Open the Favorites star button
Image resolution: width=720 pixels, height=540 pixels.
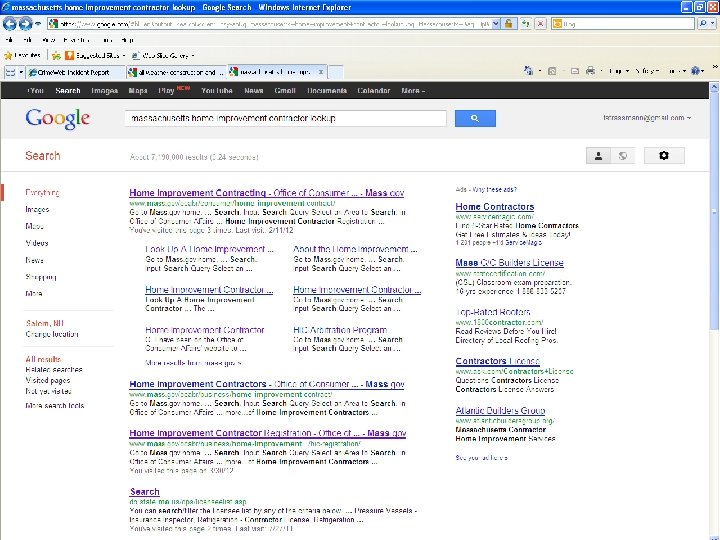point(22,56)
